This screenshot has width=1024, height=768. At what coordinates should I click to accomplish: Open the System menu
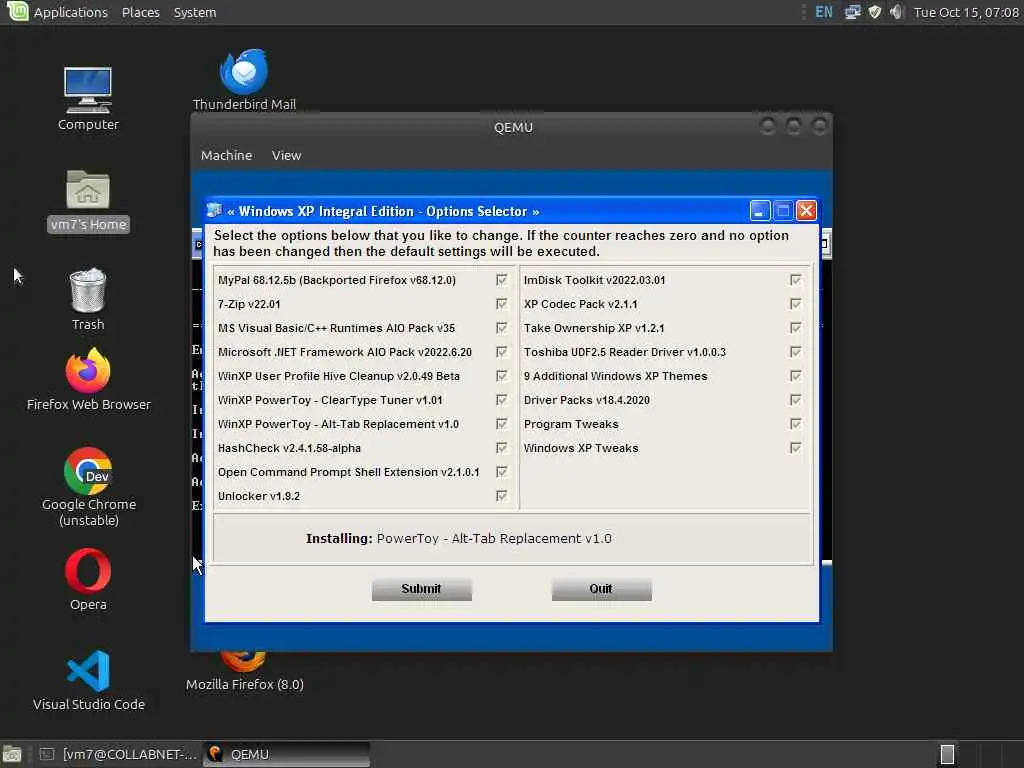(195, 12)
